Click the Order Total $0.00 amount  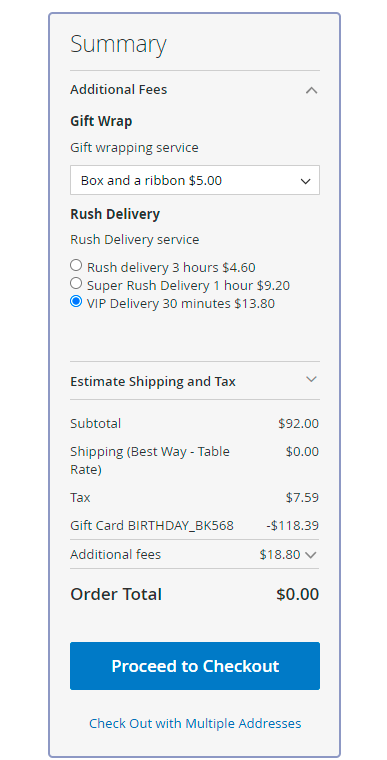(298, 595)
